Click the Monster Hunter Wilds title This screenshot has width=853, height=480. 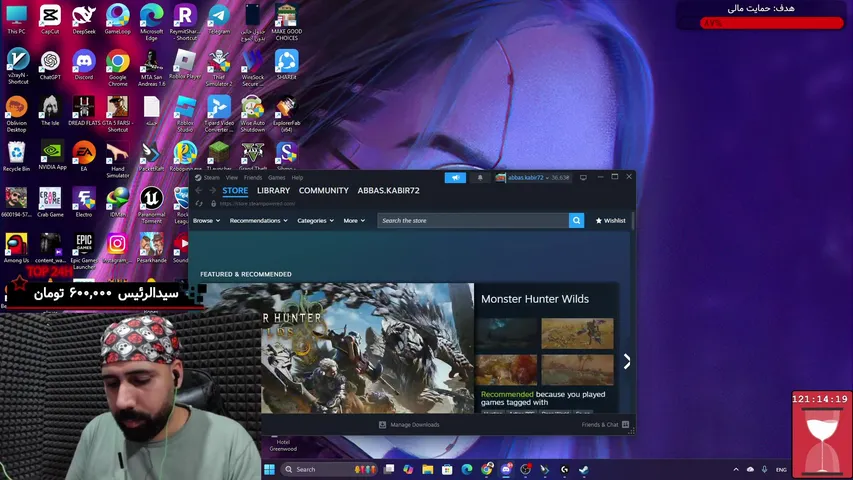[535, 299]
